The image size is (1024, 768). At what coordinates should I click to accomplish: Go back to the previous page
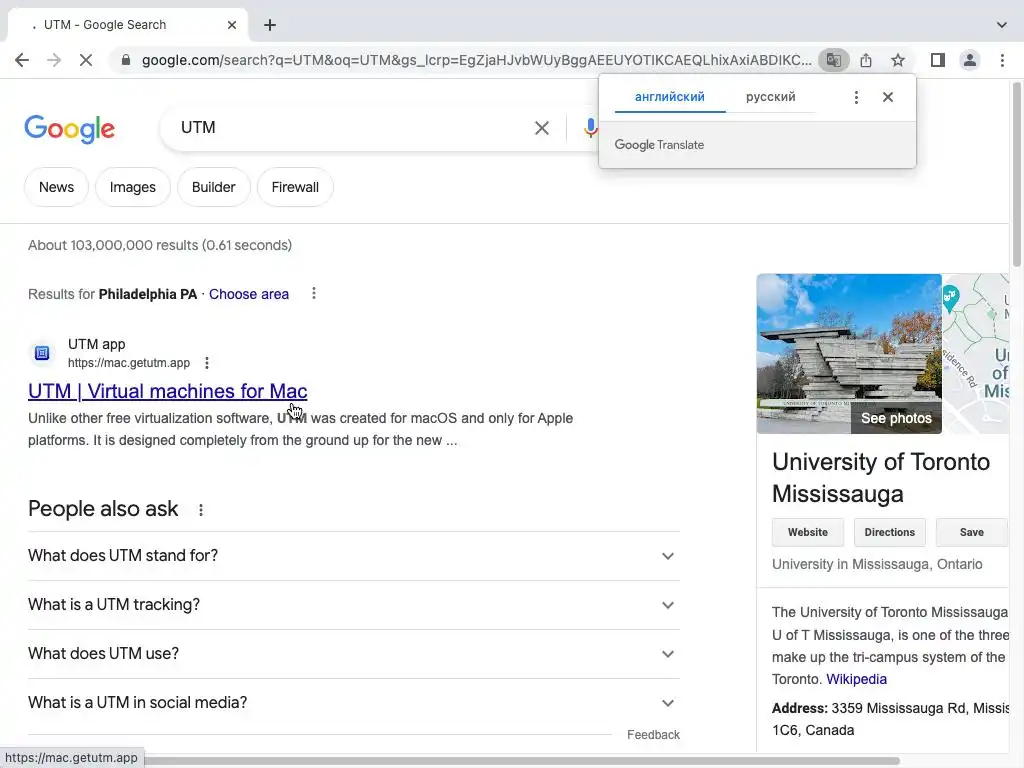click(22, 60)
